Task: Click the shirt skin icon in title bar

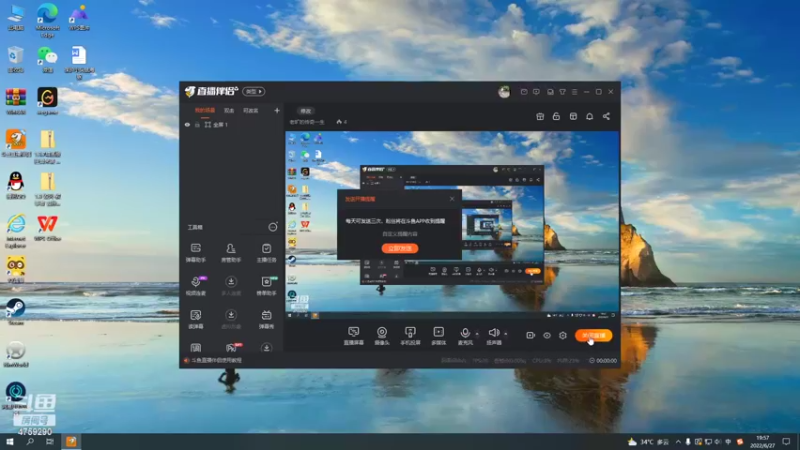Action: coord(562,92)
